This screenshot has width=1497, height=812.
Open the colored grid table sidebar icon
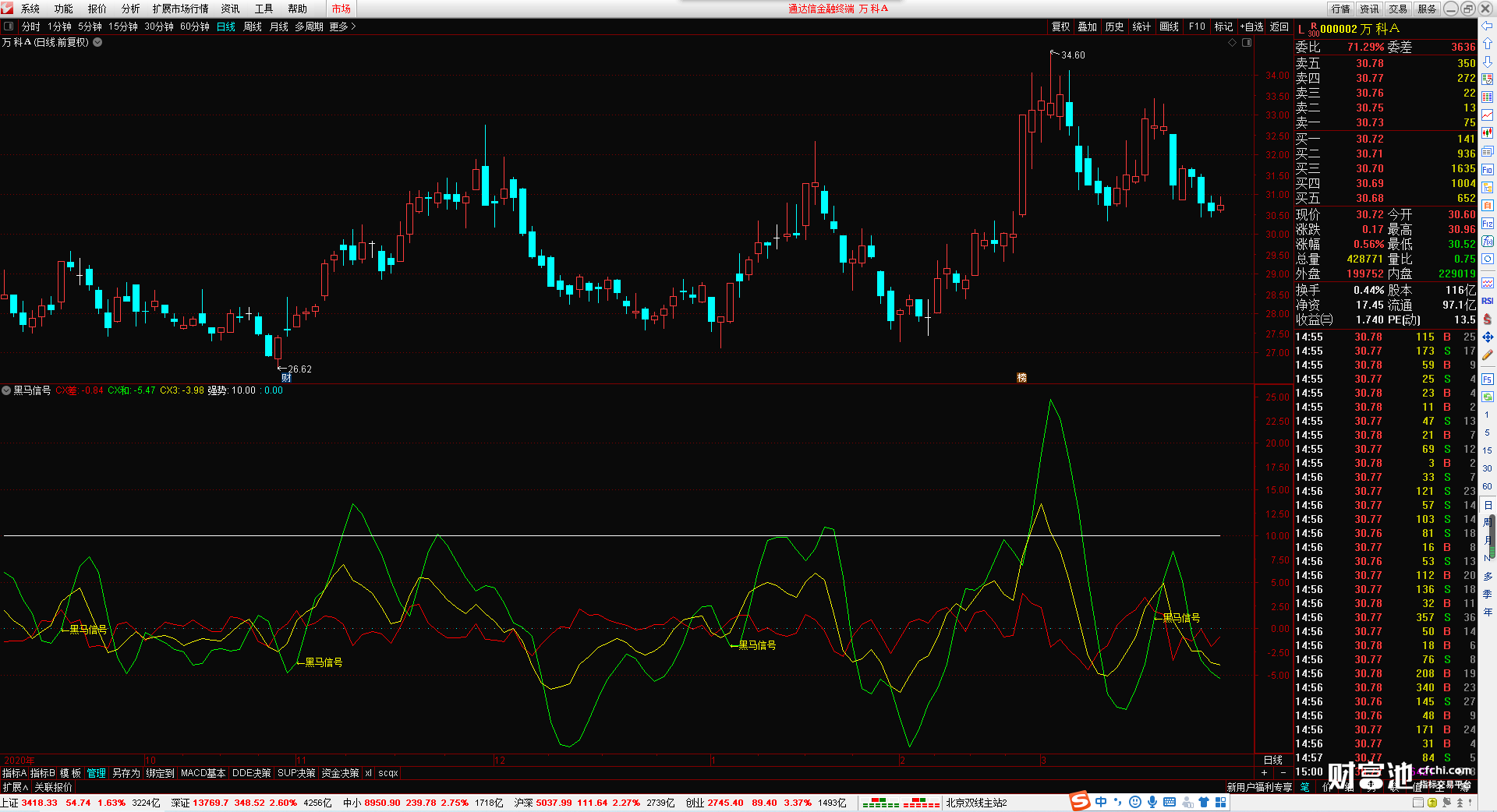1488,97
